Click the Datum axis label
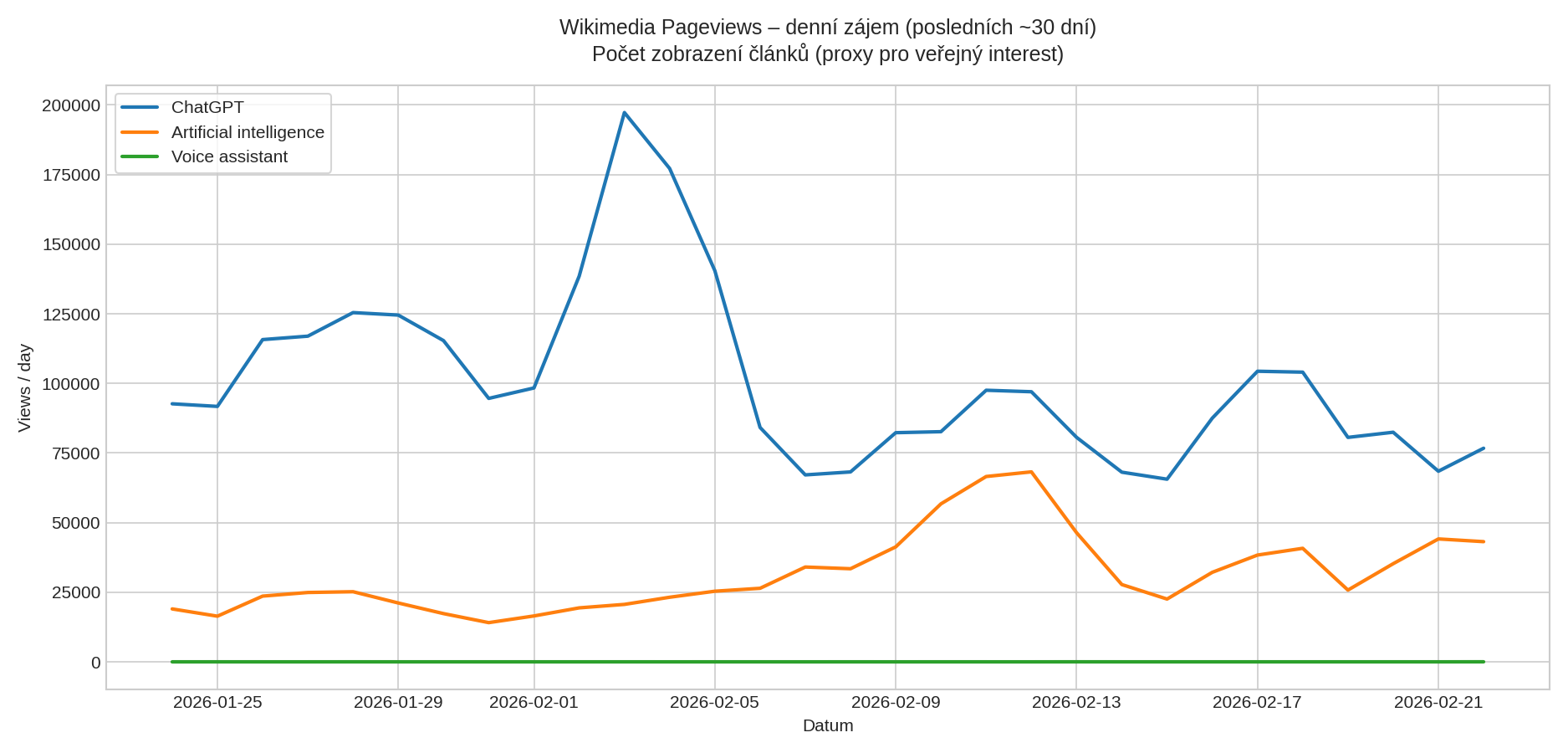The image size is (1568, 753). click(x=827, y=726)
